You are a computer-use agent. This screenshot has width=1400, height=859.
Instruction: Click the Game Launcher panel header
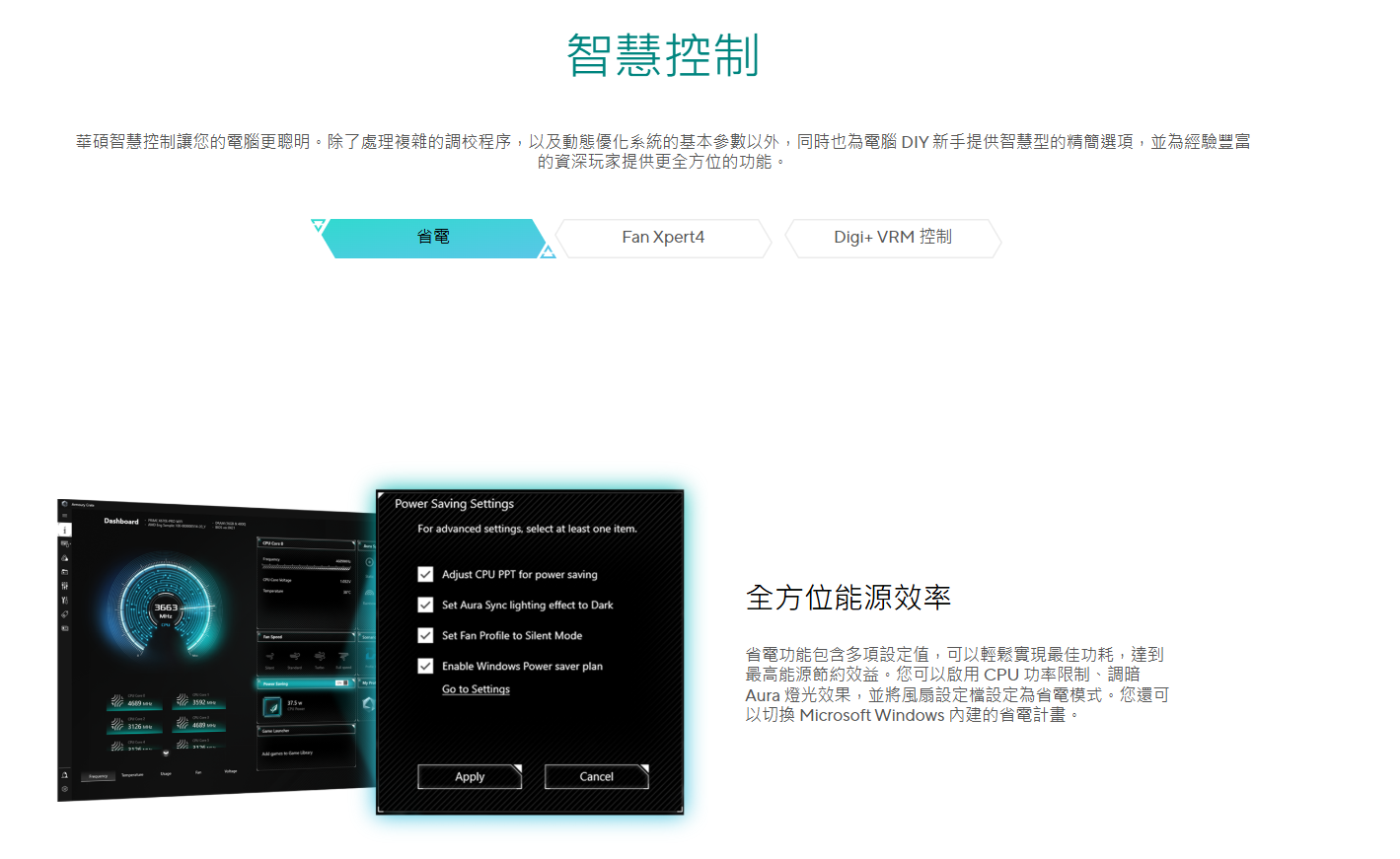coord(306,731)
